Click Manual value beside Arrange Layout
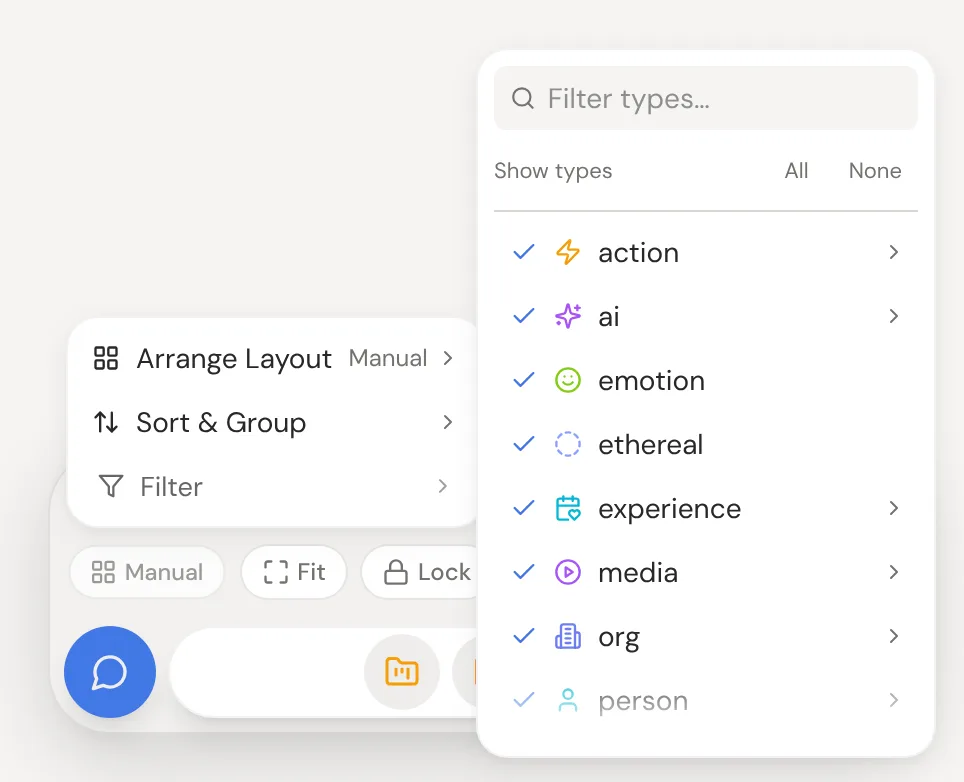Viewport: 964px width, 782px height. pyautogui.click(x=388, y=358)
